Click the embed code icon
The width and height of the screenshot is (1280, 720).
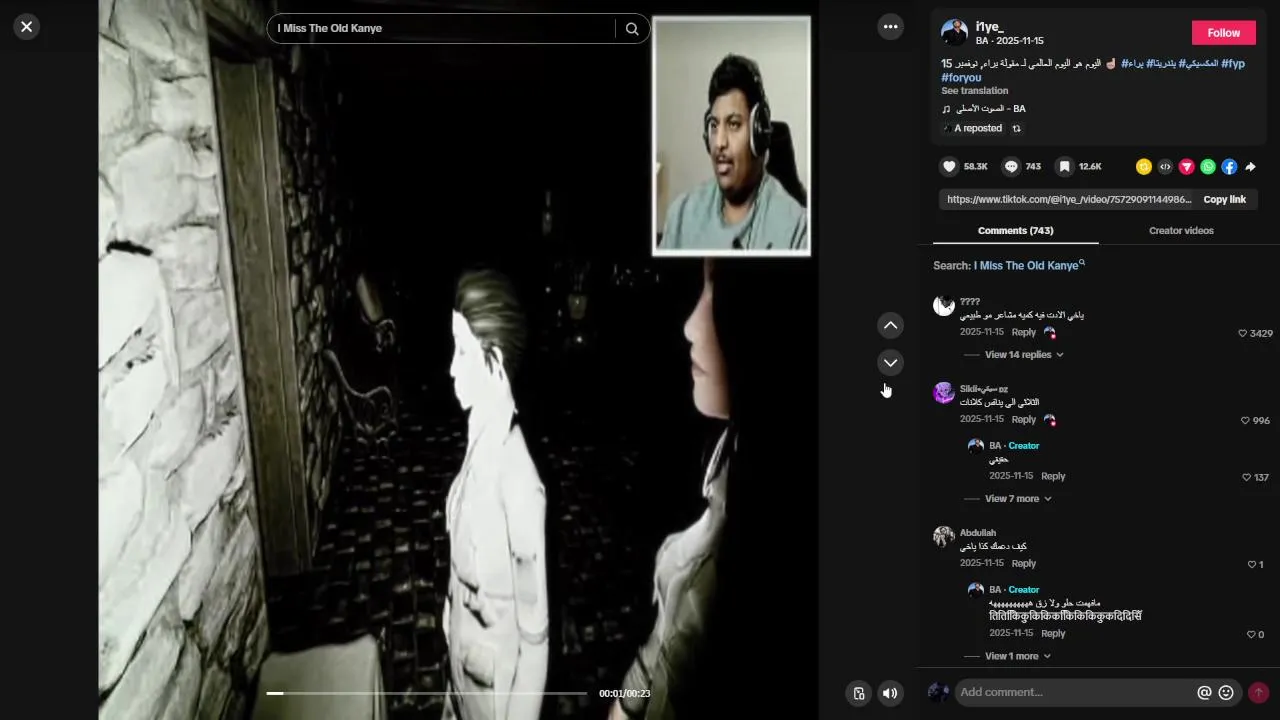pyautogui.click(x=1165, y=167)
